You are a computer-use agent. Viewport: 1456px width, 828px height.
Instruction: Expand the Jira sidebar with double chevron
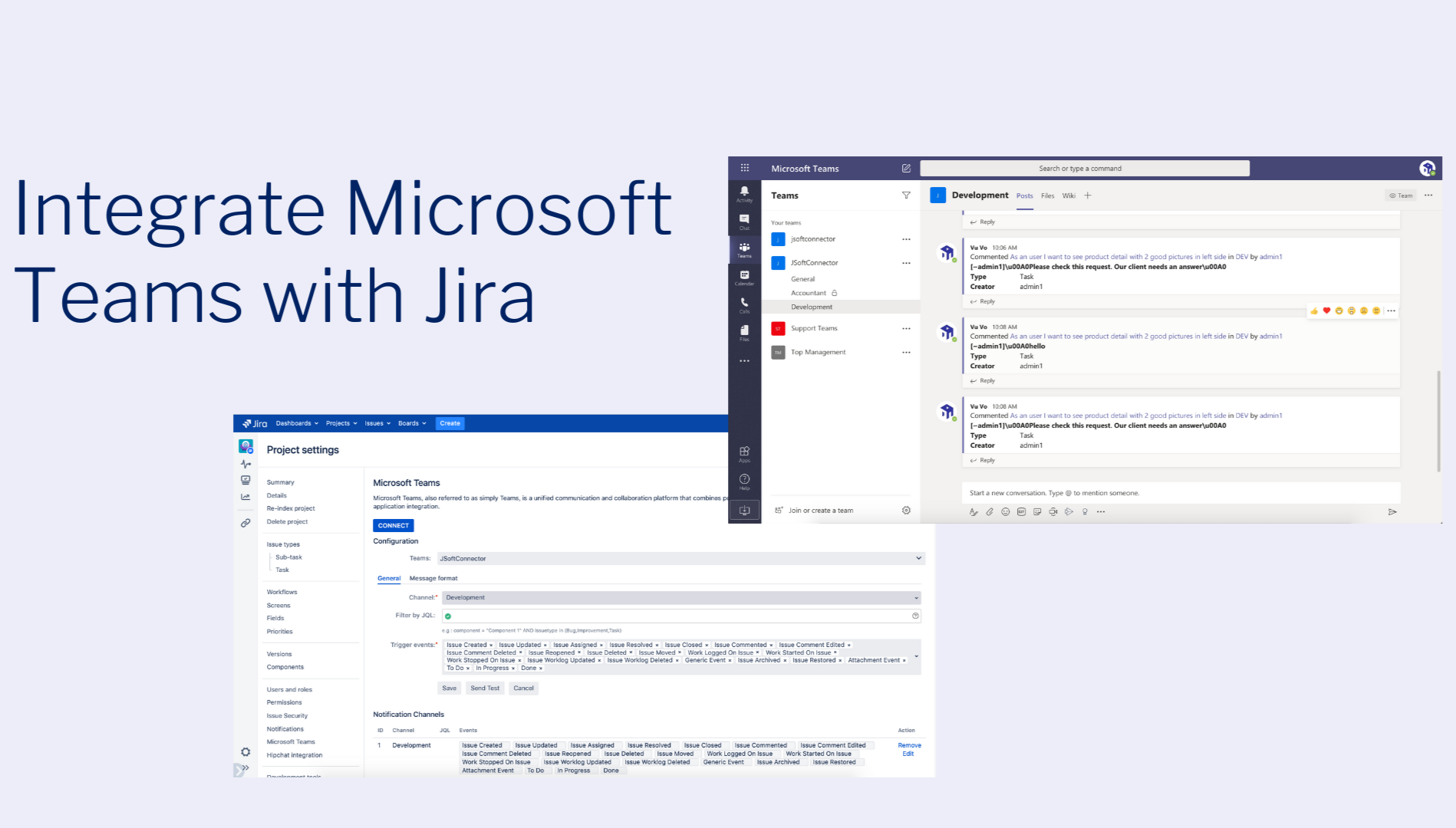pos(245,767)
